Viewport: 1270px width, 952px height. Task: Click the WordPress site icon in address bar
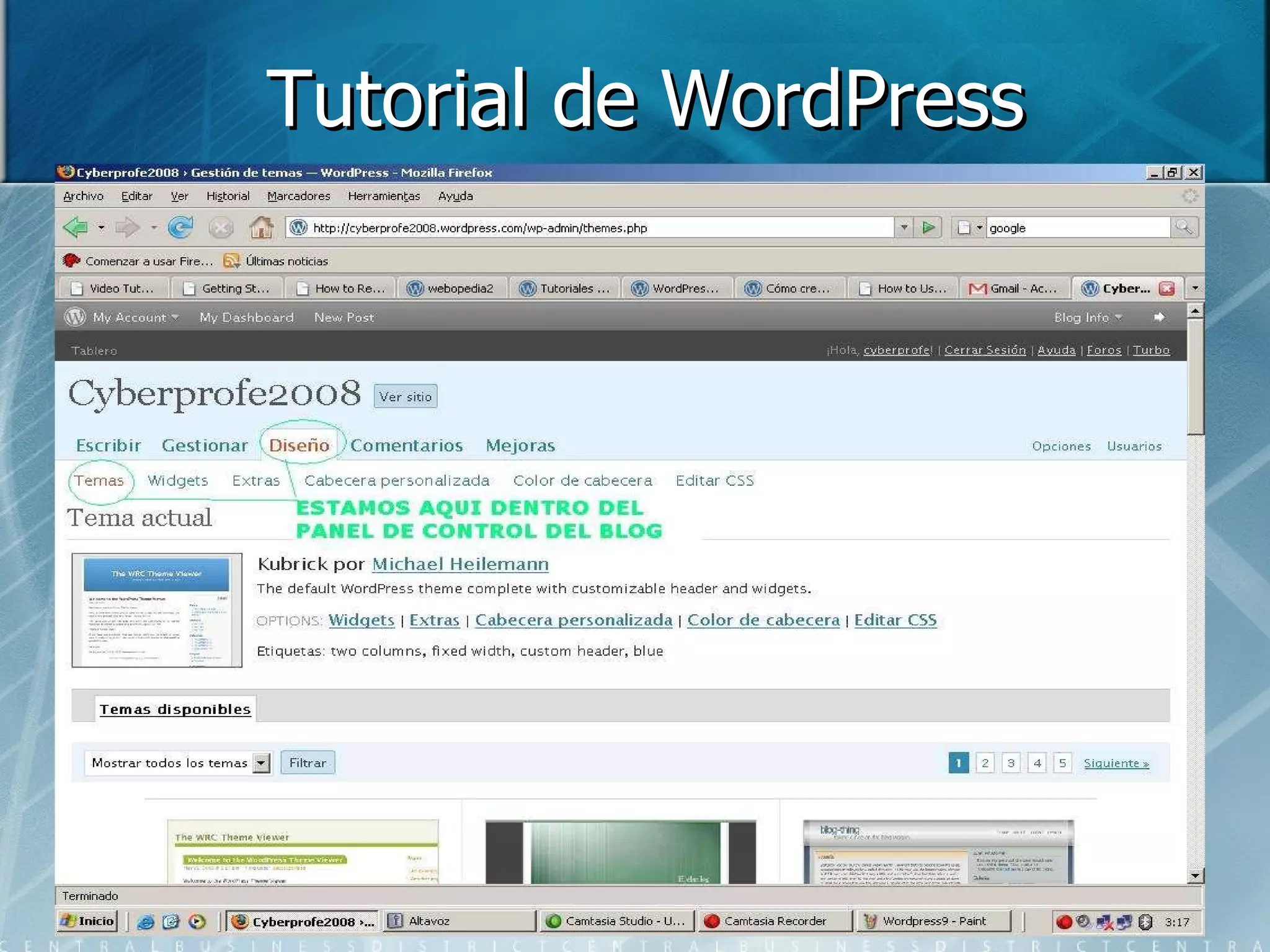click(299, 227)
